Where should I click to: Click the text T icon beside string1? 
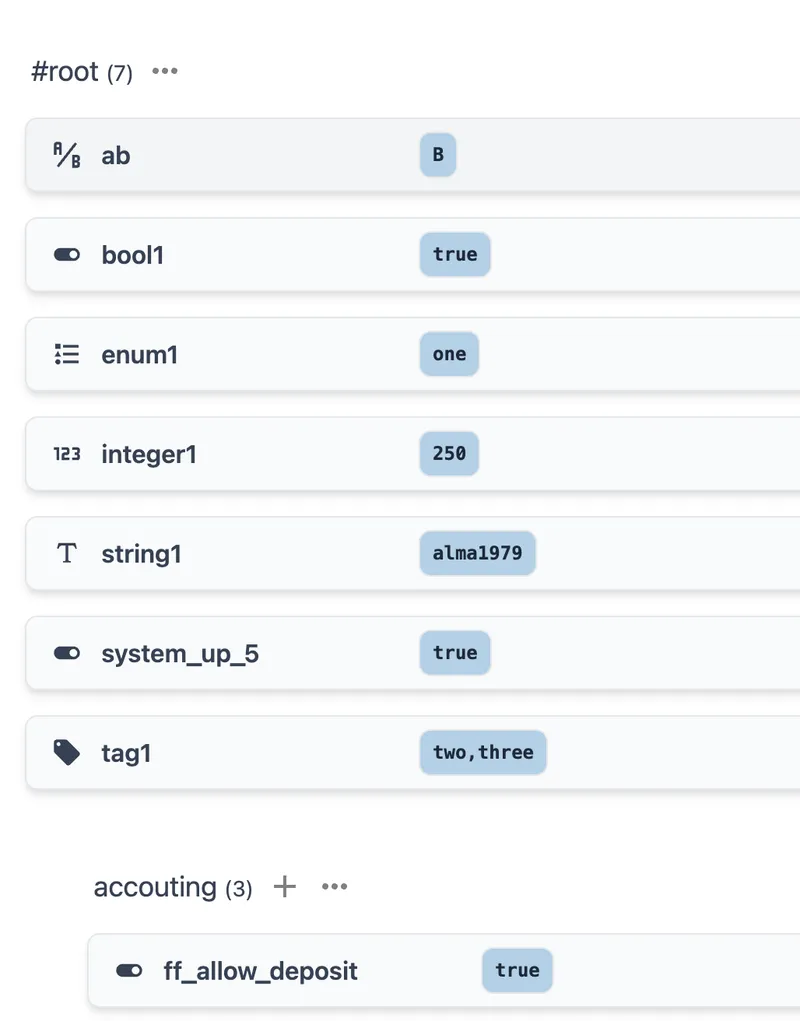[67, 554]
